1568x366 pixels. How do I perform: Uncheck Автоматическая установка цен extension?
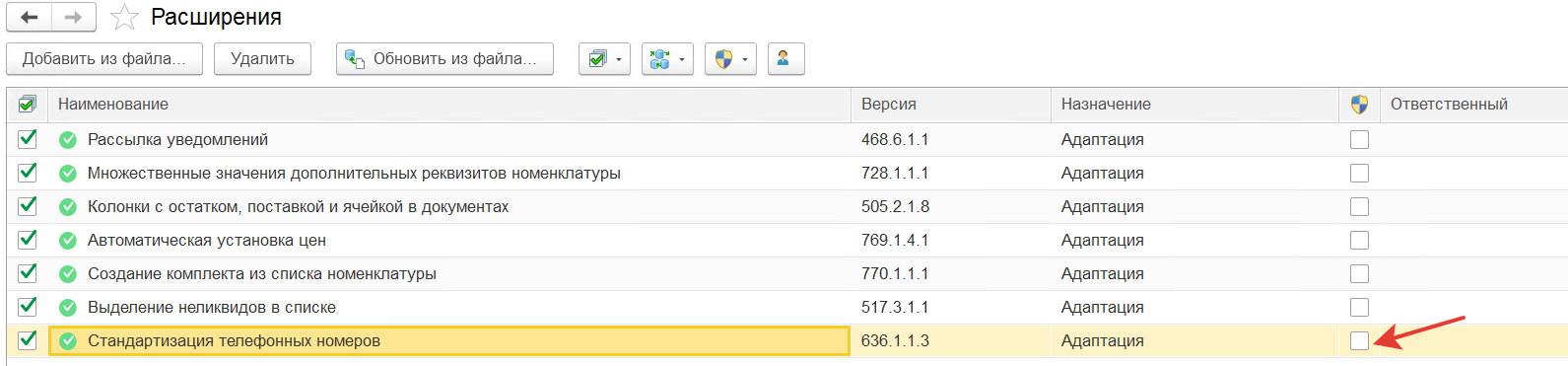[28, 240]
